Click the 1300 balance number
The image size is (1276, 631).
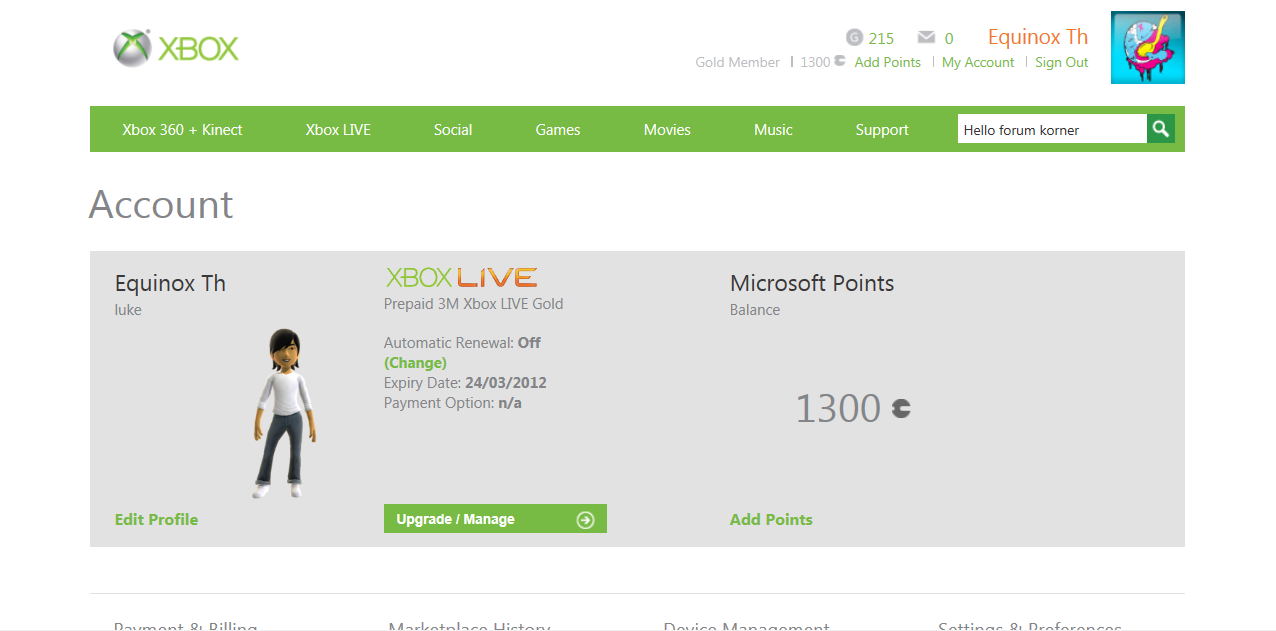pos(838,408)
